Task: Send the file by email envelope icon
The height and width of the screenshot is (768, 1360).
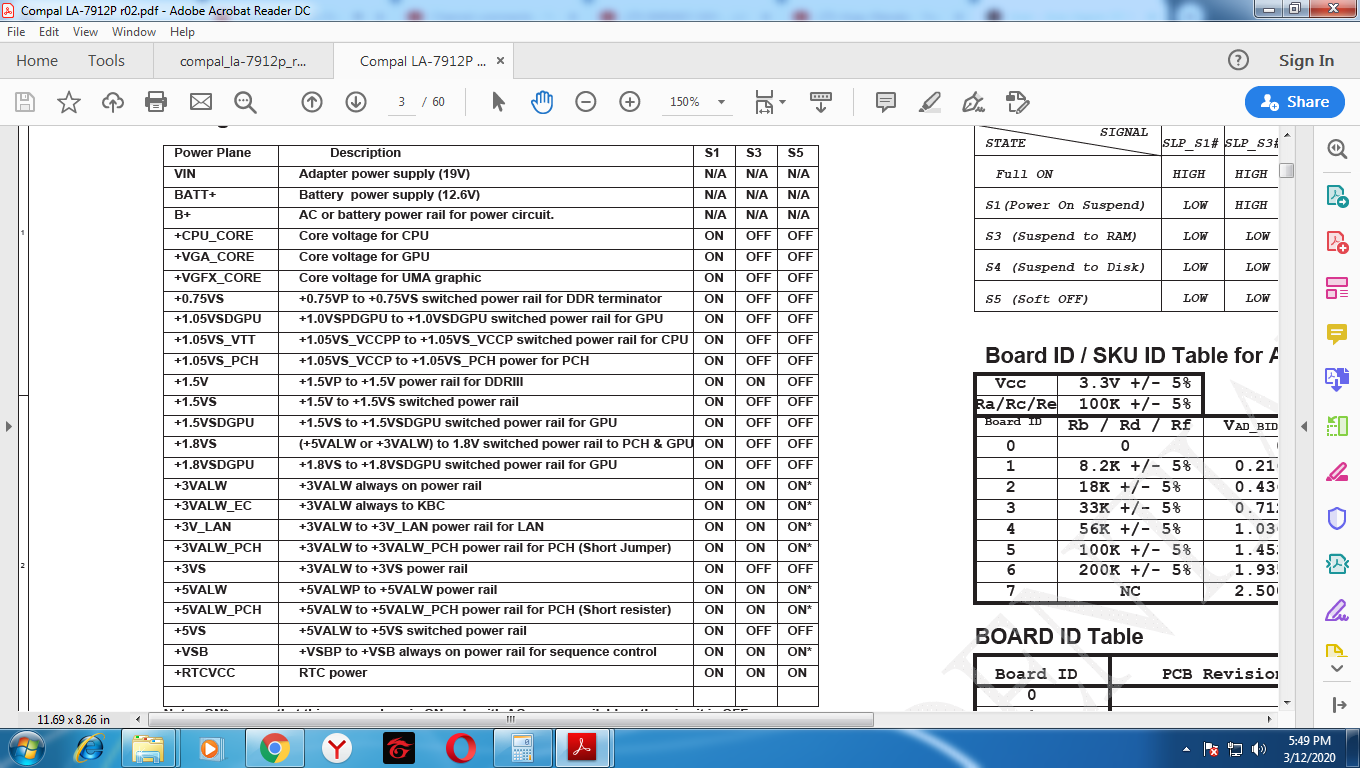Action: [x=201, y=102]
